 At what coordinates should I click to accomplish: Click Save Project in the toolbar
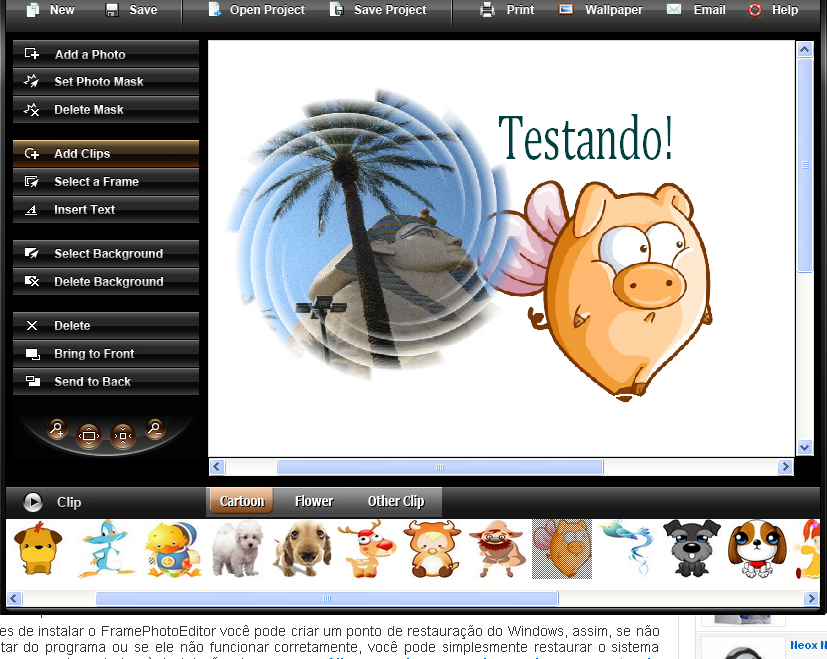point(378,10)
